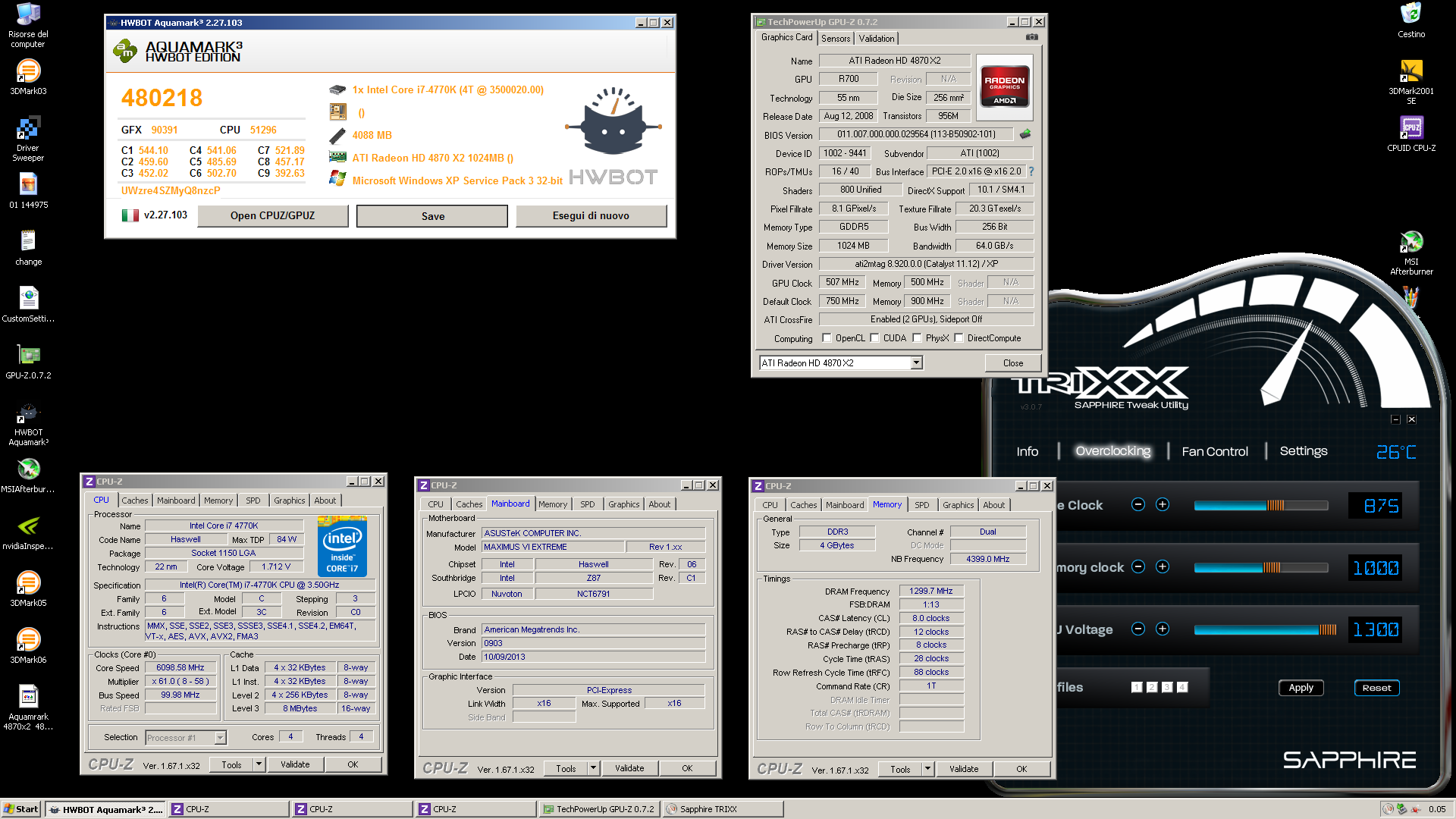This screenshot has height=819, width=1456.
Task: Click Reset button in TRIXX
Action: 1376,688
